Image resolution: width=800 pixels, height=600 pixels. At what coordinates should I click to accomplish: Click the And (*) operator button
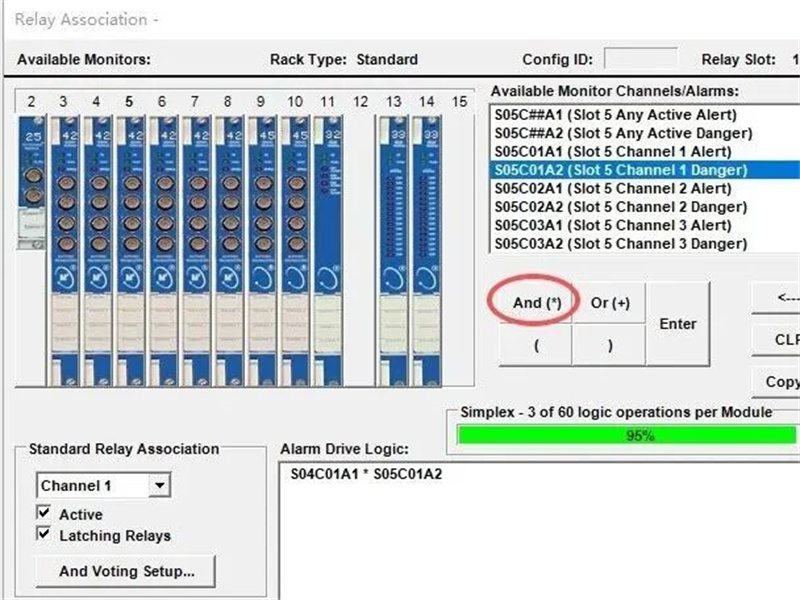tap(536, 303)
